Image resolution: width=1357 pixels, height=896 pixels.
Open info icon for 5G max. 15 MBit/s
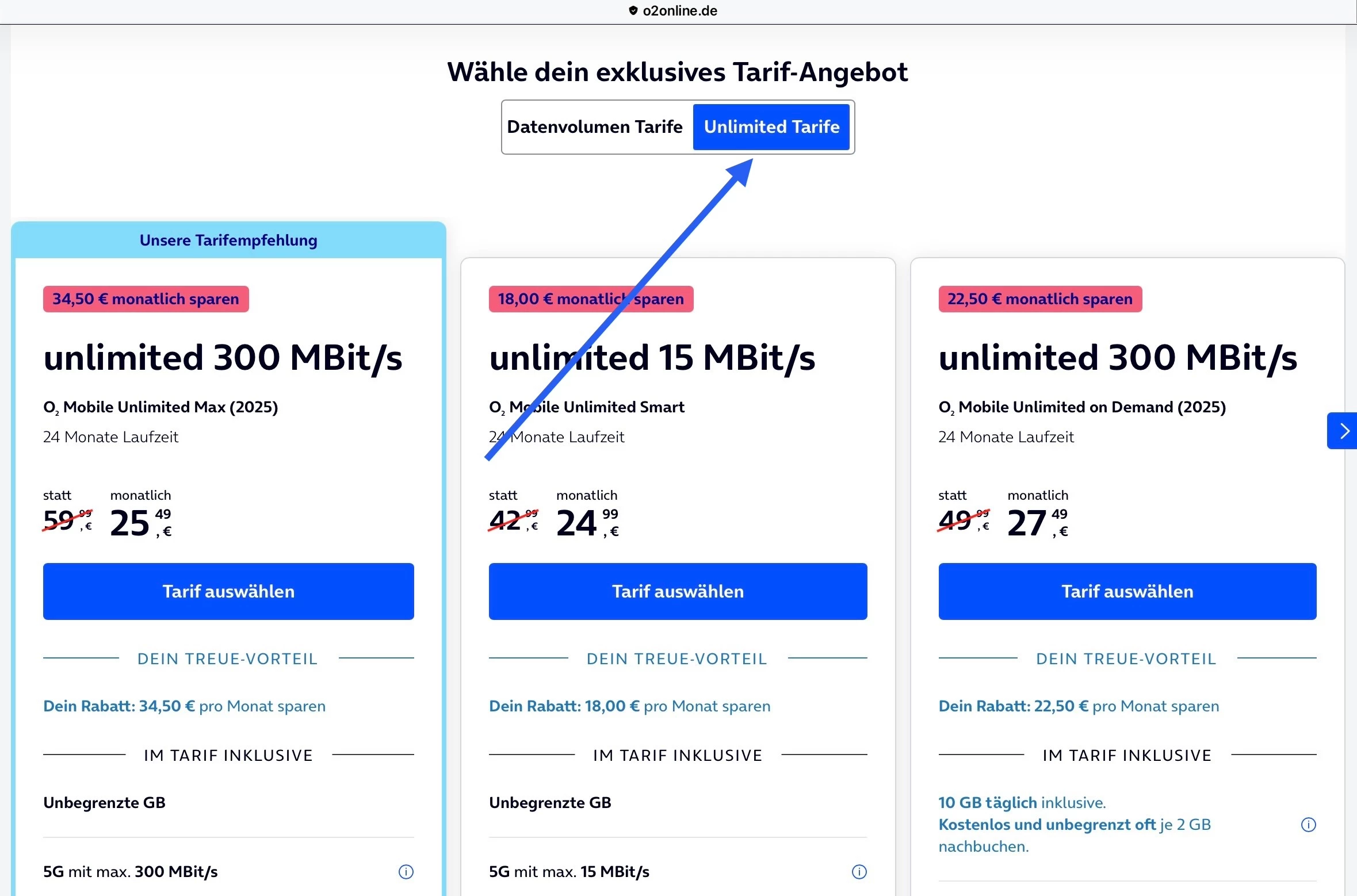[859, 872]
